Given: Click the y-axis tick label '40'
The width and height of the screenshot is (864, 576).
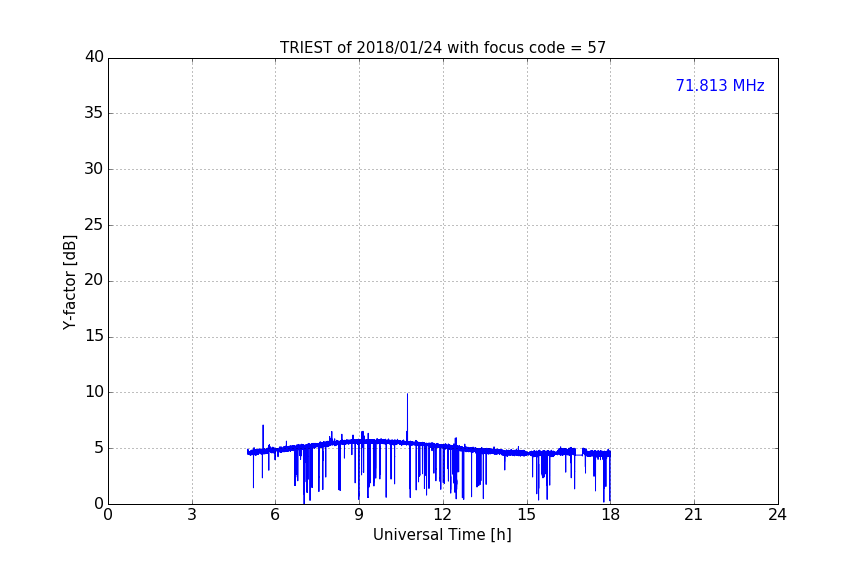Looking at the screenshot, I should tap(94, 57).
